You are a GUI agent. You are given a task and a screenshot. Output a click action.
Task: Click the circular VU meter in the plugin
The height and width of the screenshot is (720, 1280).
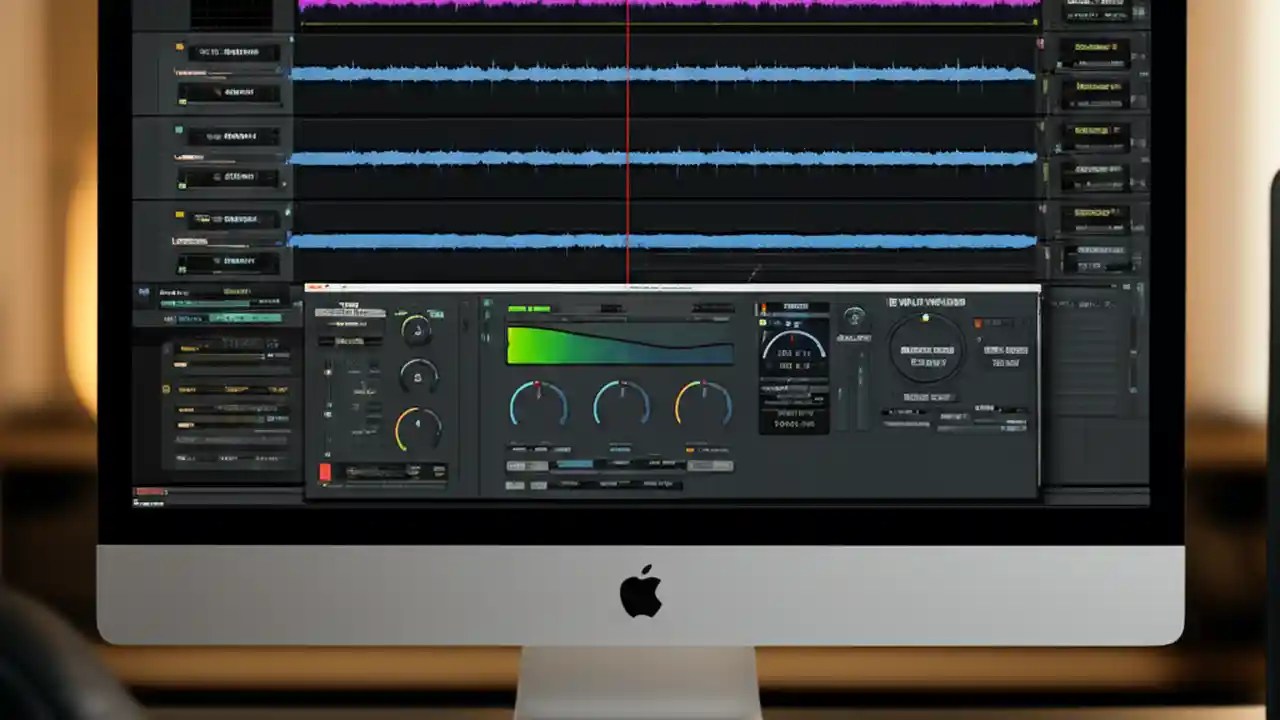925,348
